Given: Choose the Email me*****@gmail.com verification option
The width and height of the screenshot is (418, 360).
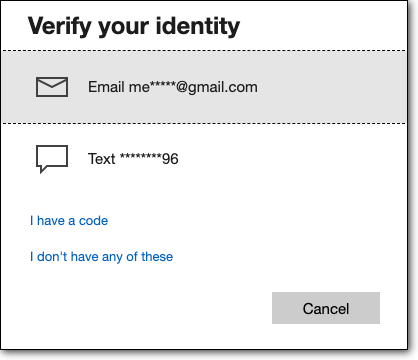Looking at the screenshot, I should (x=204, y=87).
